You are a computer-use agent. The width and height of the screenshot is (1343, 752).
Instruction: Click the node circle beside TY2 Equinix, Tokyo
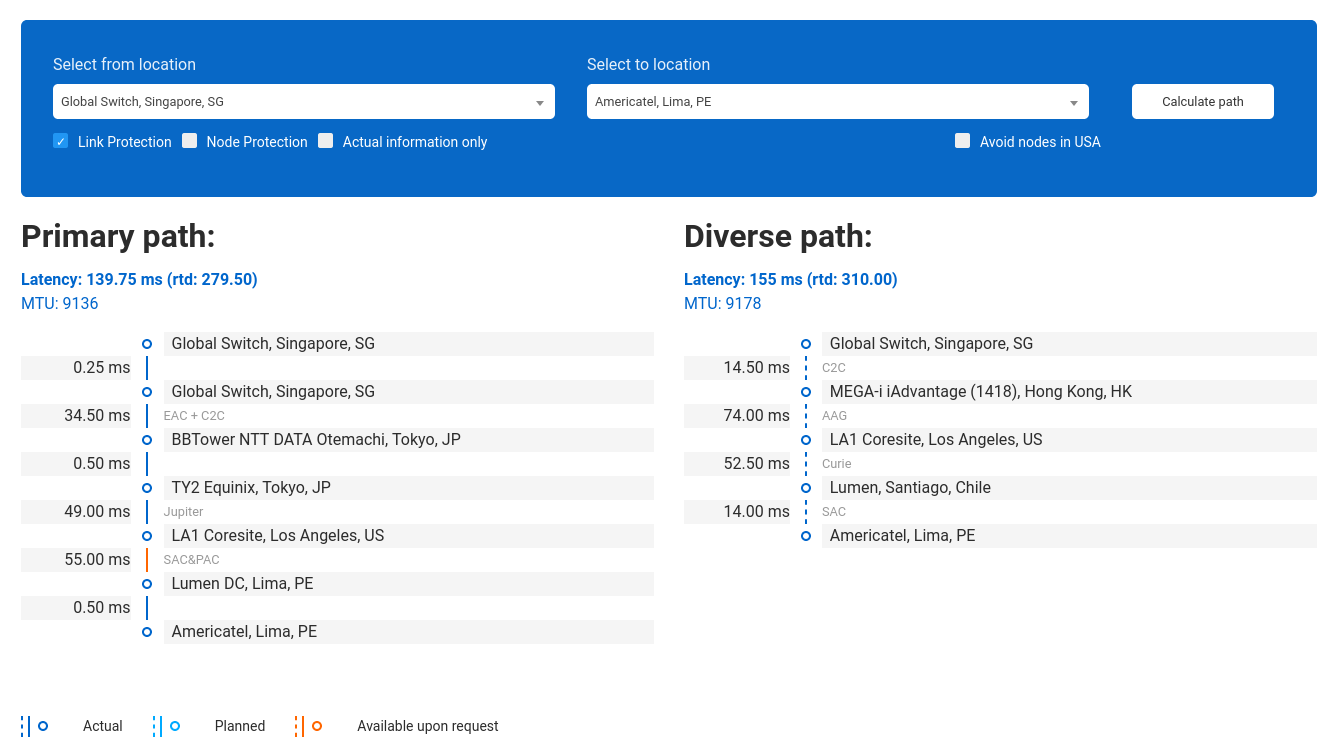click(147, 488)
